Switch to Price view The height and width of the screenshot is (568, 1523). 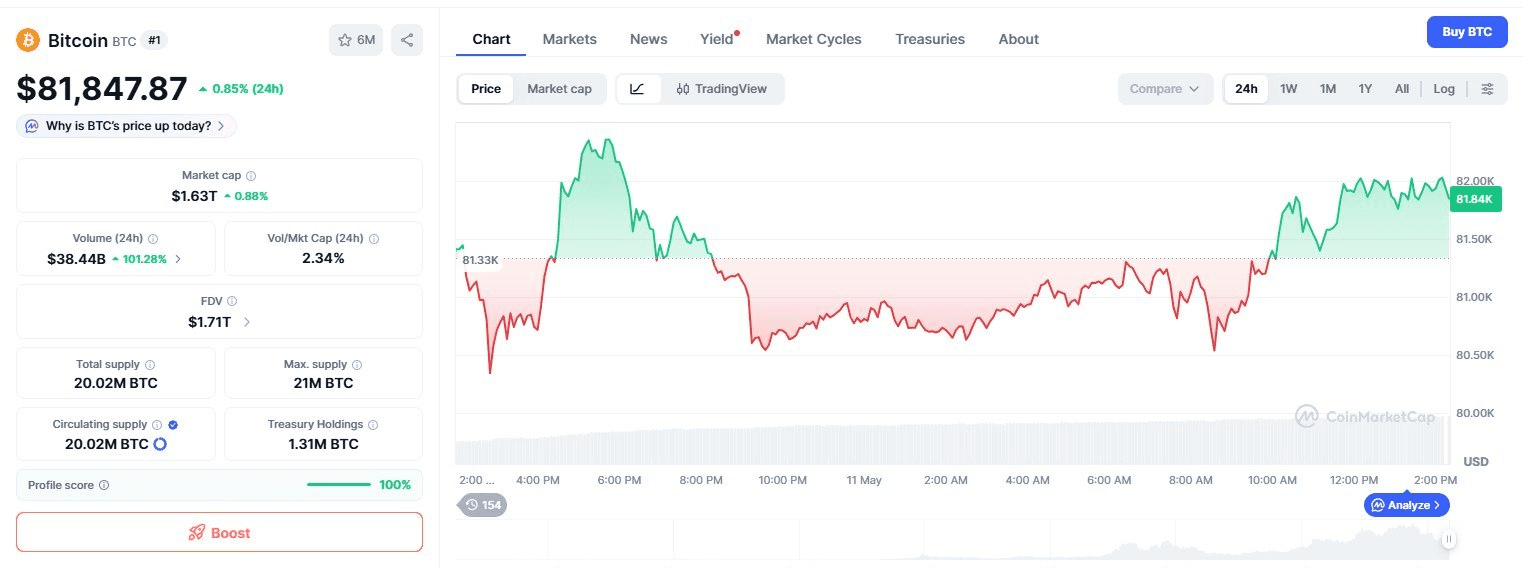[486, 89]
